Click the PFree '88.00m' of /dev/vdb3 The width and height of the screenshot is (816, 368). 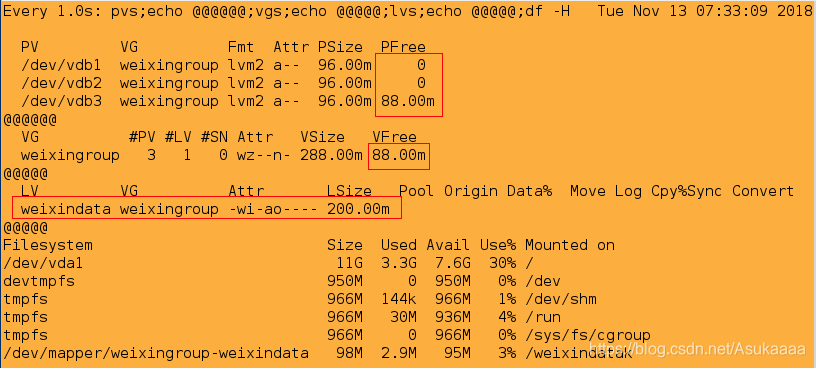pos(408,101)
